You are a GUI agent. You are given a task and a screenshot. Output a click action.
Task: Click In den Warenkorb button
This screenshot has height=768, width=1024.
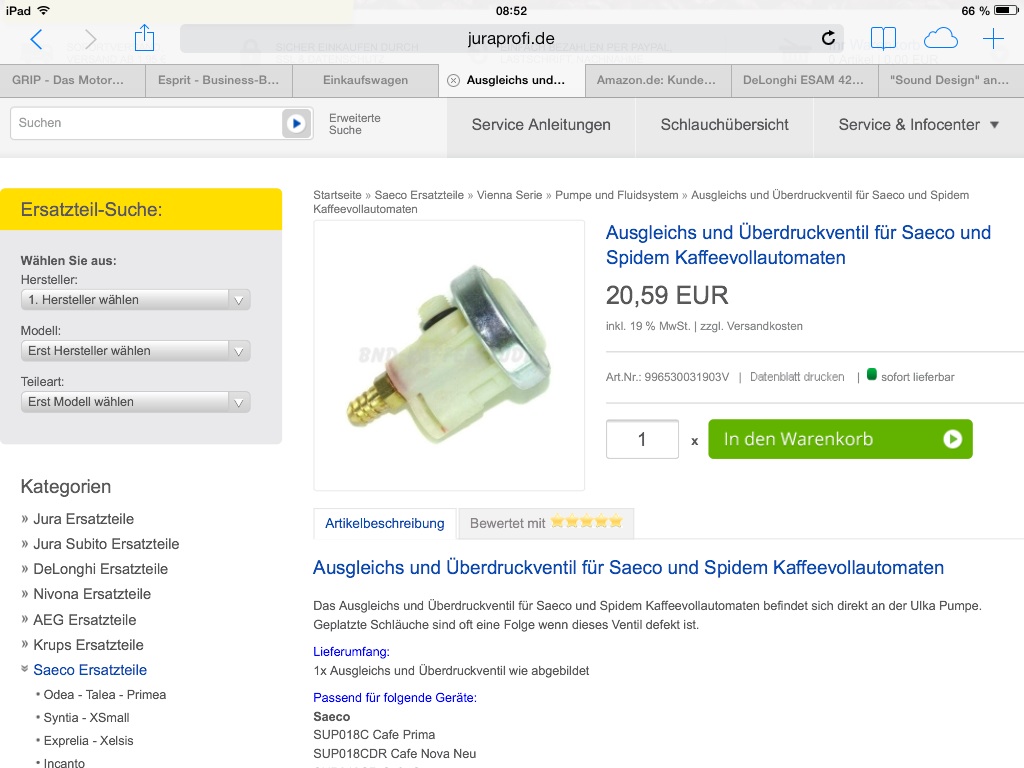point(840,439)
